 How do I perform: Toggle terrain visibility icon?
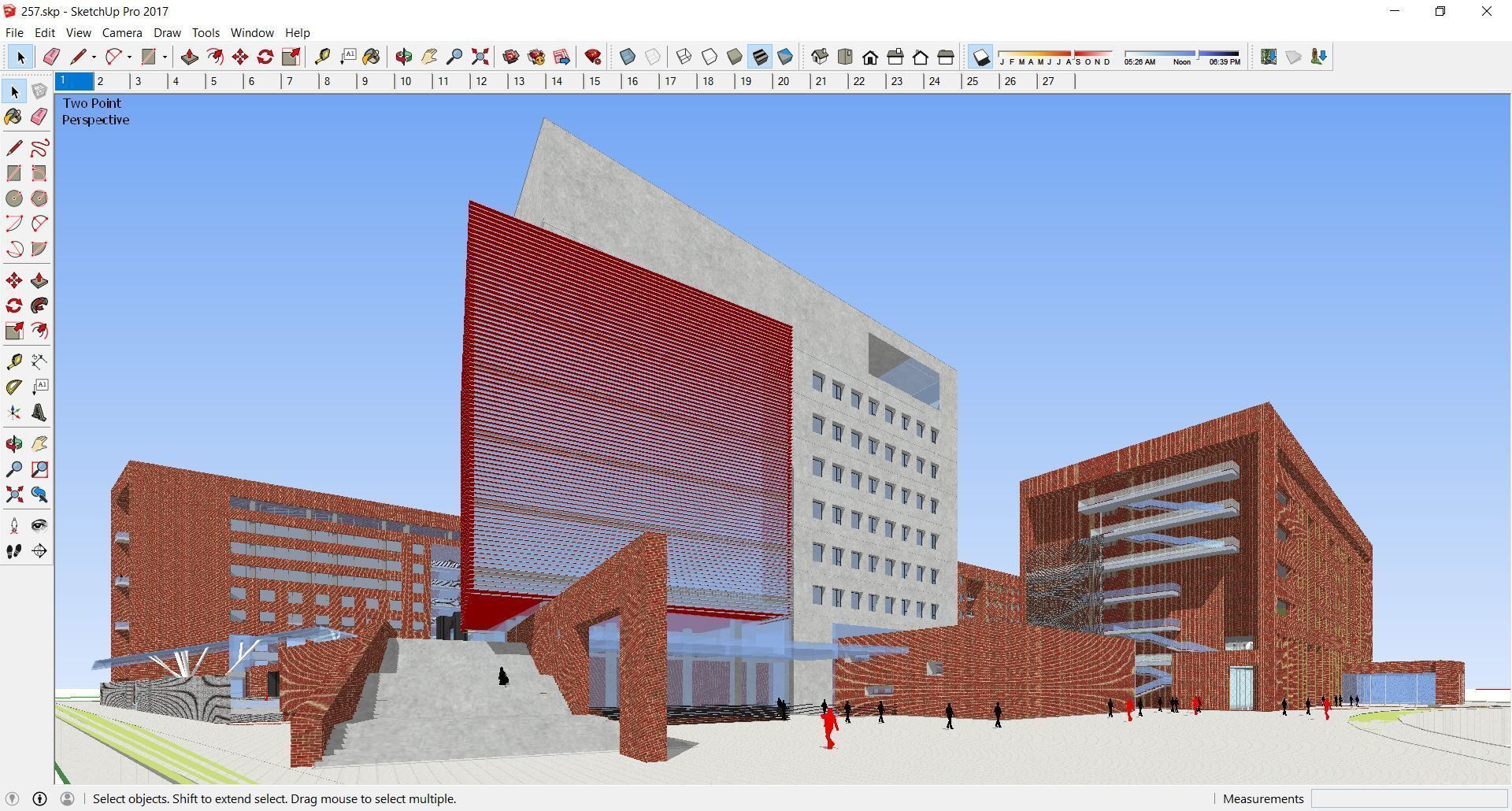[1294, 57]
